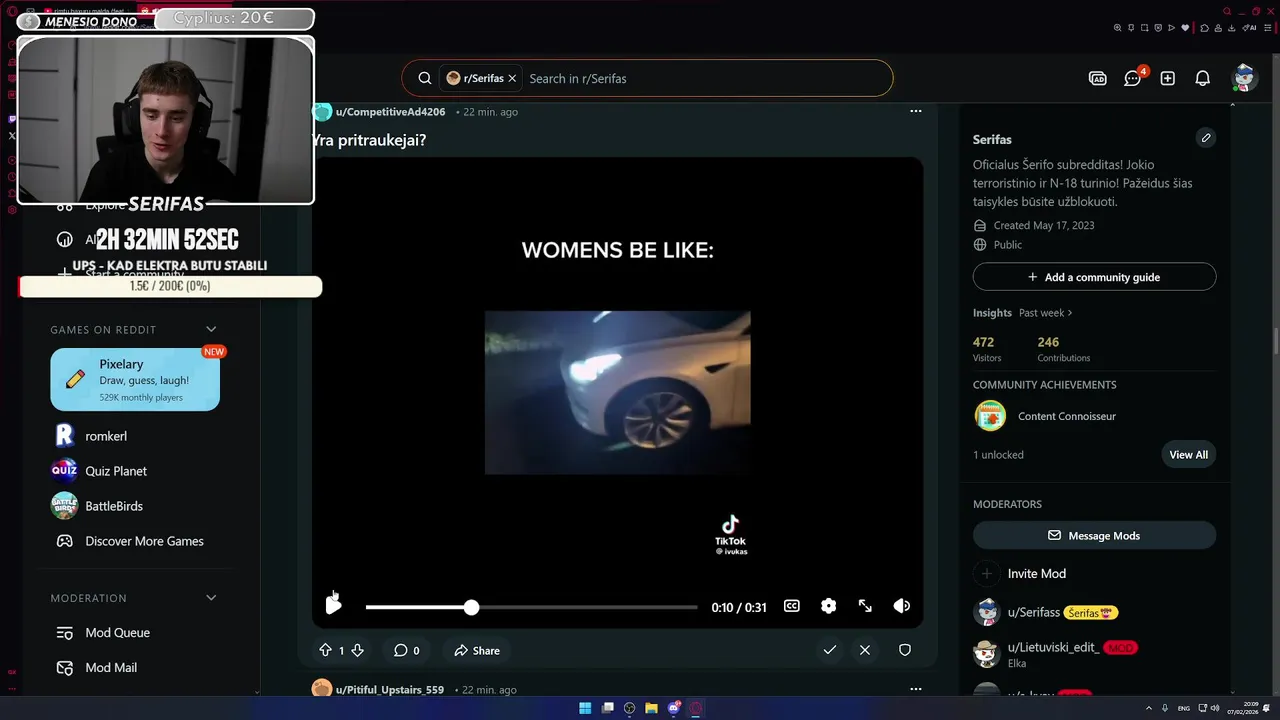1280x720 pixels.
Task: Remove the post with the X mod icon
Action: 865,650
